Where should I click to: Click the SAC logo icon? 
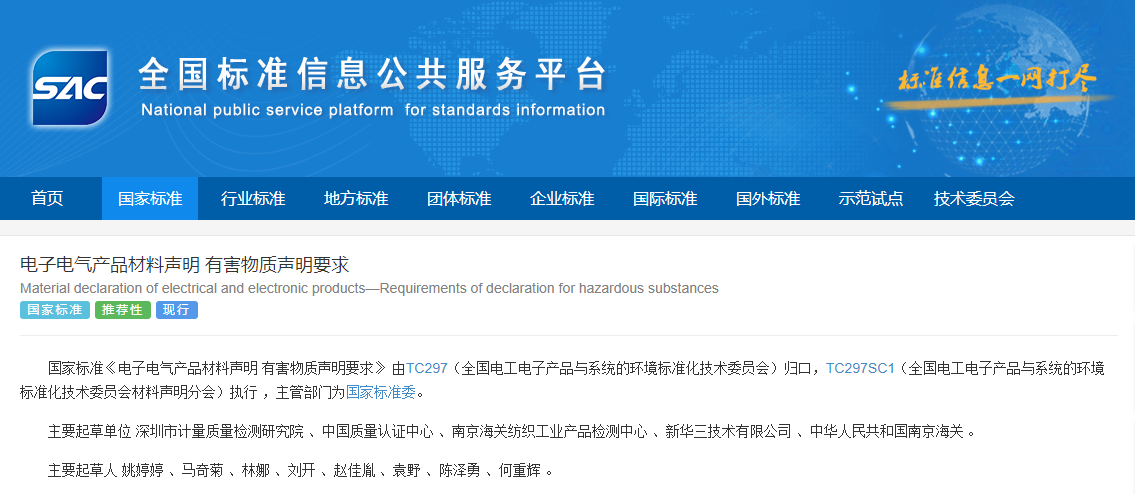pyautogui.click(x=69, y=88)
